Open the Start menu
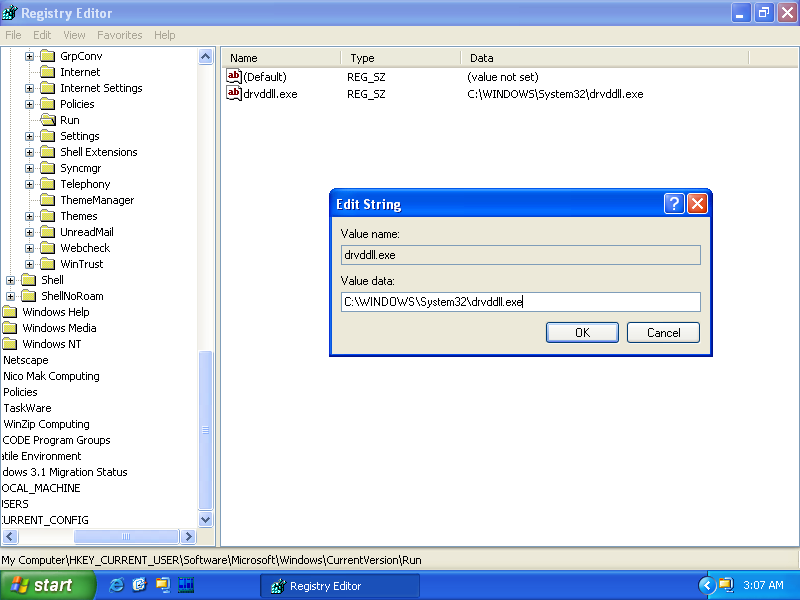This screenshot has height=600, width=800. click(x=47, y=585)
